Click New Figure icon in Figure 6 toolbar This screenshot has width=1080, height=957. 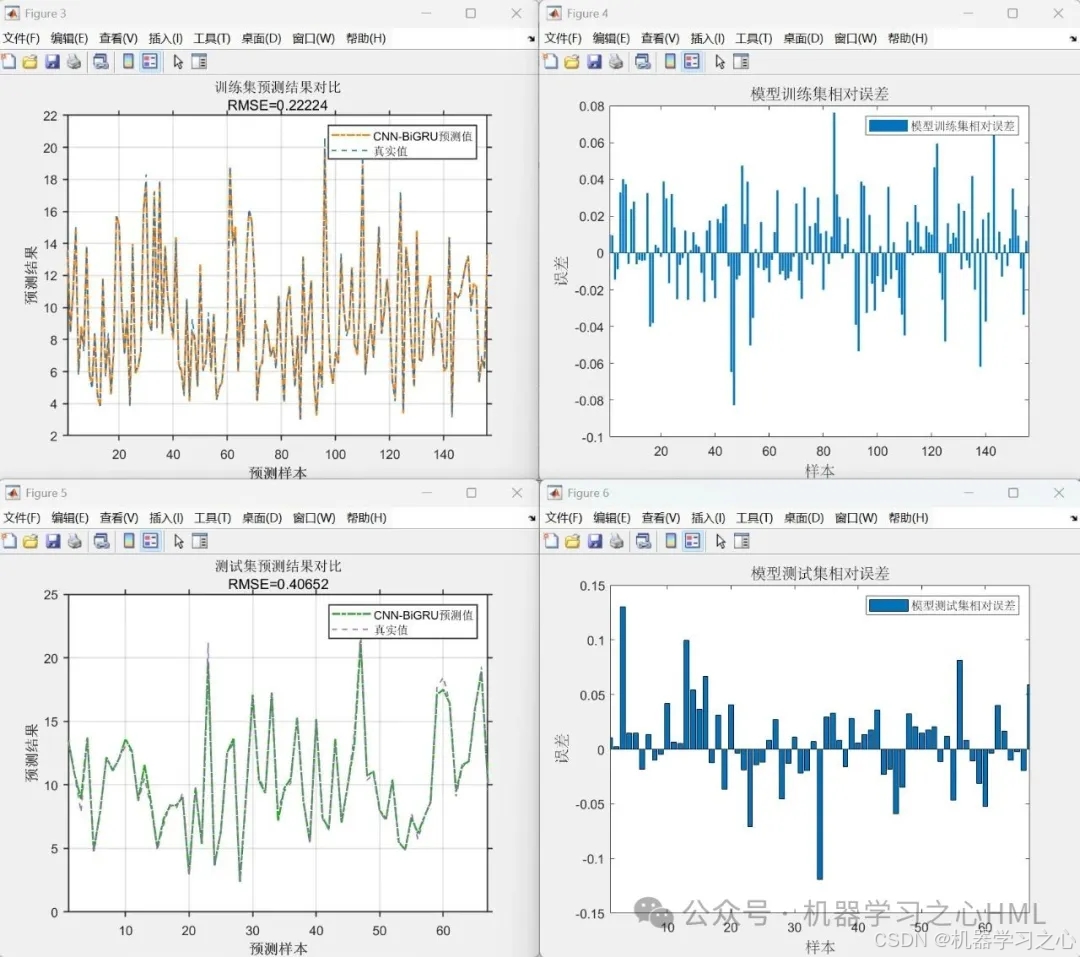pyautogui.click(x=552, y=542)
